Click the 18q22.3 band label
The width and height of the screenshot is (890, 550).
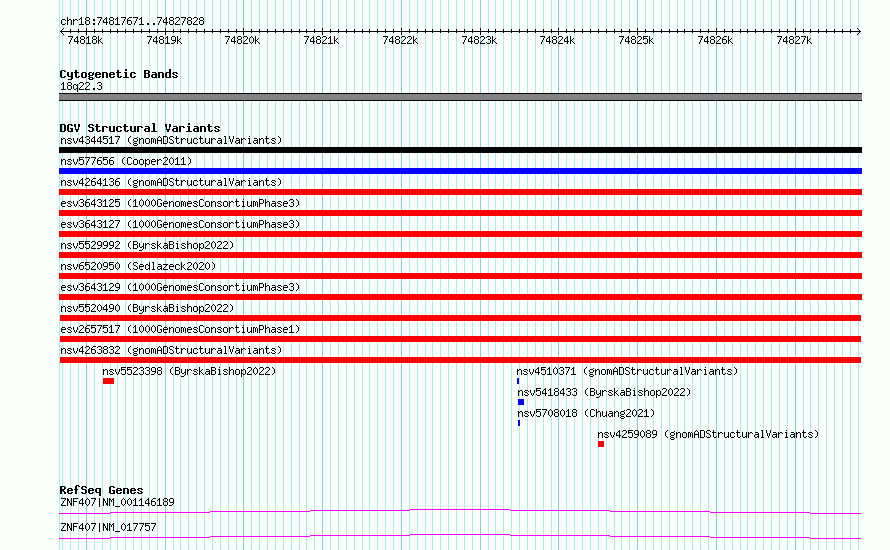pyautogui.click(x=81, y=86)
